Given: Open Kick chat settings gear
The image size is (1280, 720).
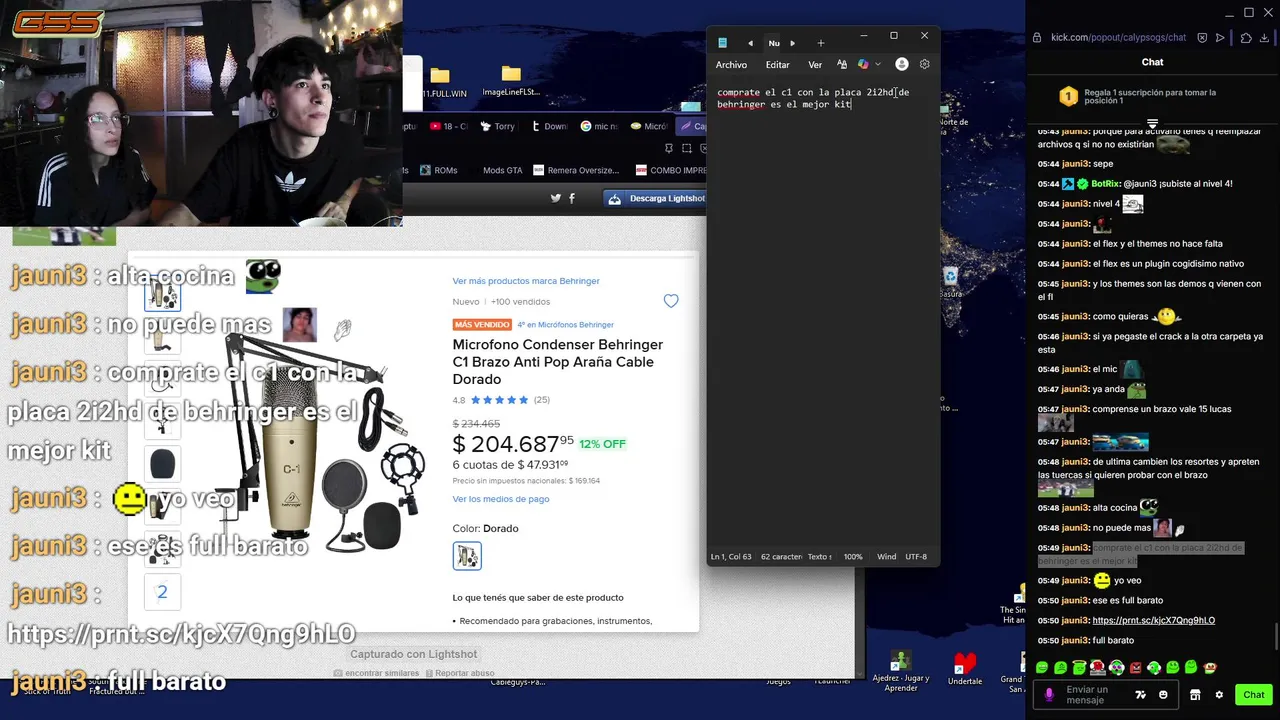Looking at the screenshot, I should [x=1219, y=695].
